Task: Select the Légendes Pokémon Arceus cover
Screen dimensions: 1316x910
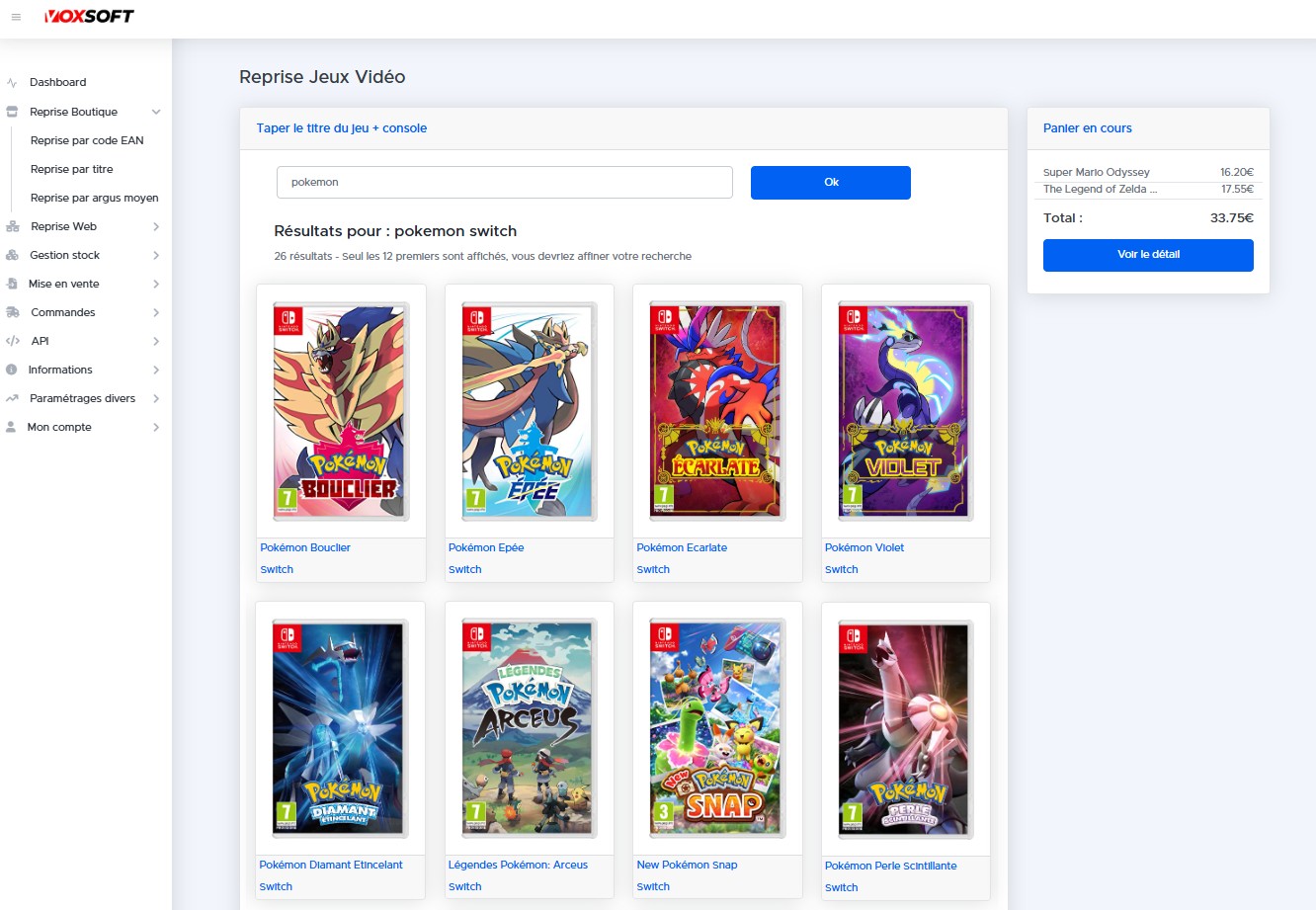Action: [529, 728]
